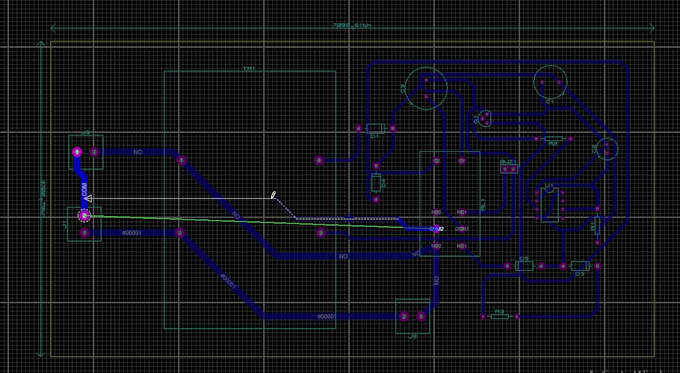Click the relay's lower-left NC pad
Screen dimensions: 680x373
(436, 246)
